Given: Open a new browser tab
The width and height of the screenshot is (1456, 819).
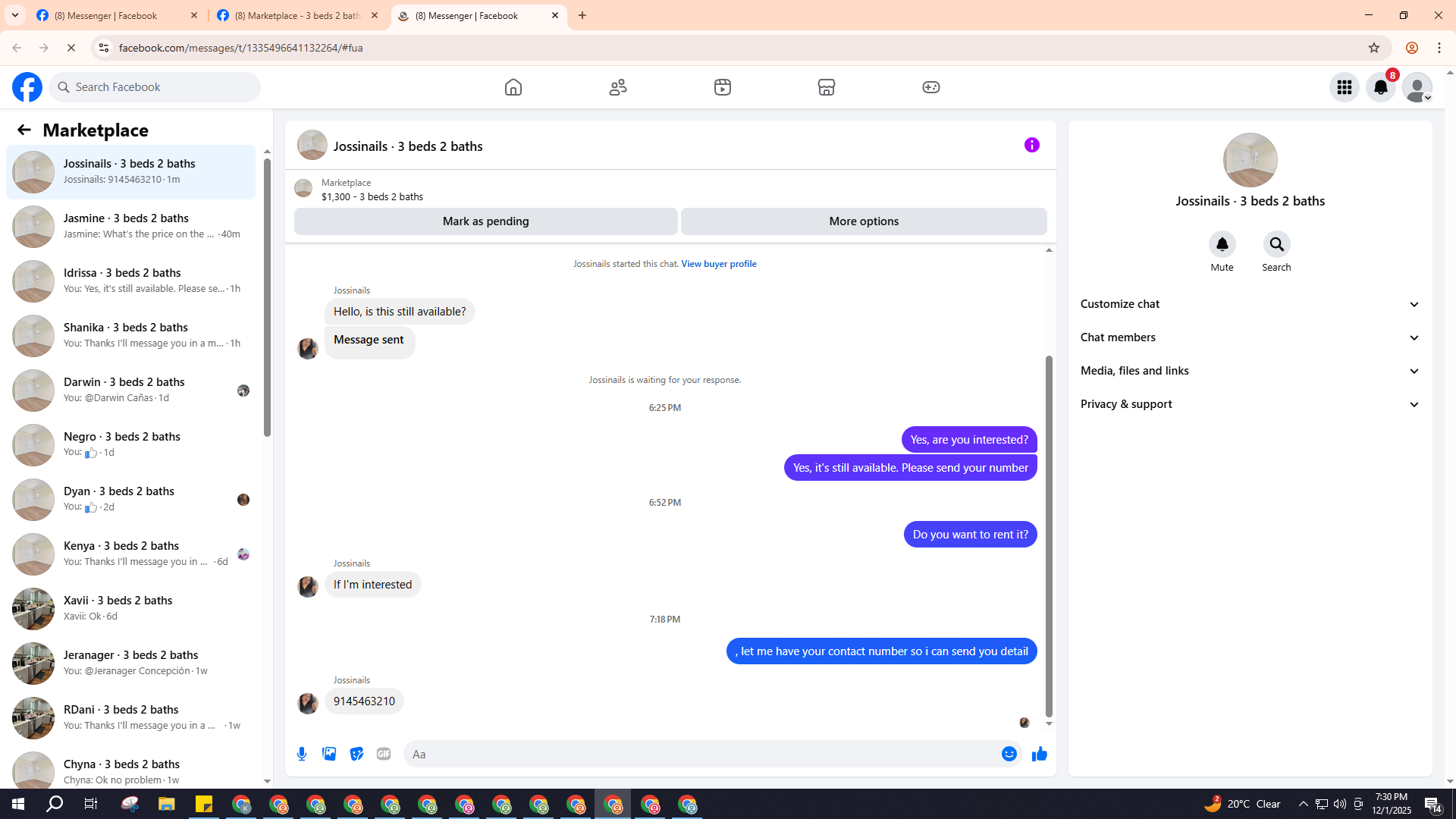Looking at the screenshot, I should [582, 15].
